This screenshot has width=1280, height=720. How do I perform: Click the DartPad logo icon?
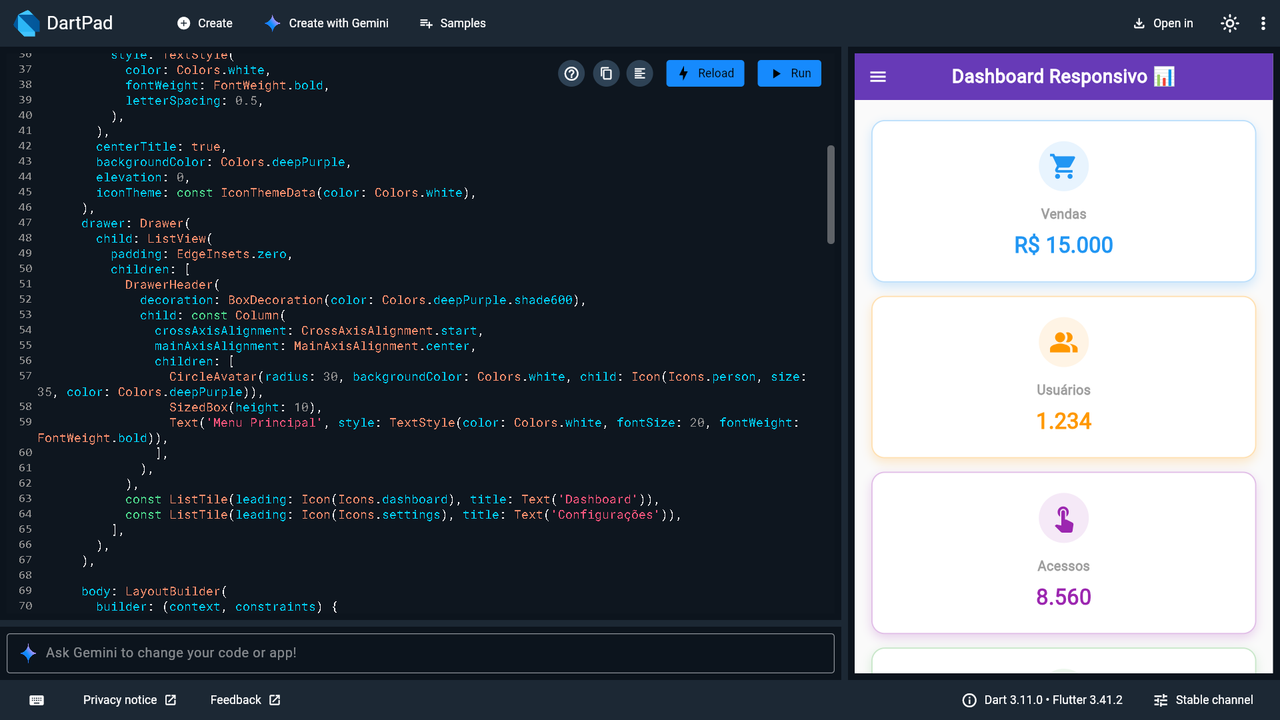pyautogui.click(x=28, y=23)
